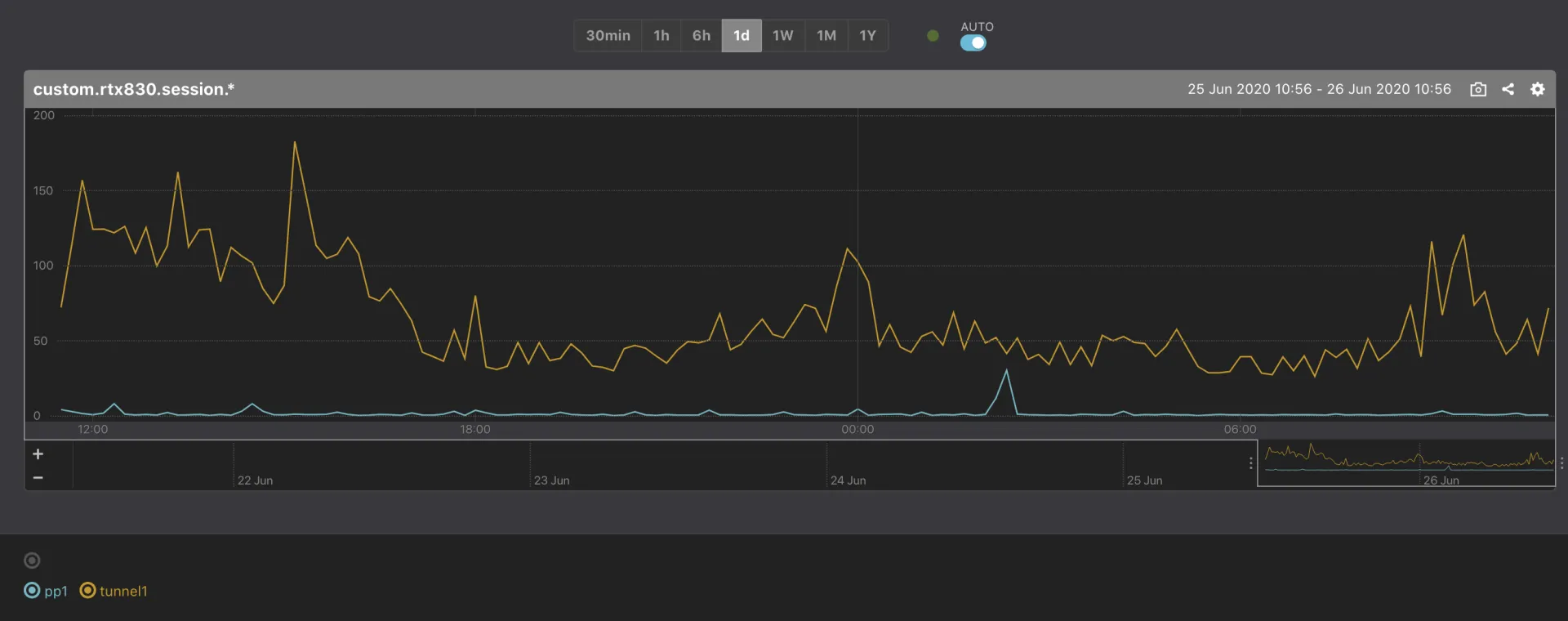Open chart settings gear icon
Image resolution: width=1568 pixels, height=621 pixels.
click(1537, 89)
